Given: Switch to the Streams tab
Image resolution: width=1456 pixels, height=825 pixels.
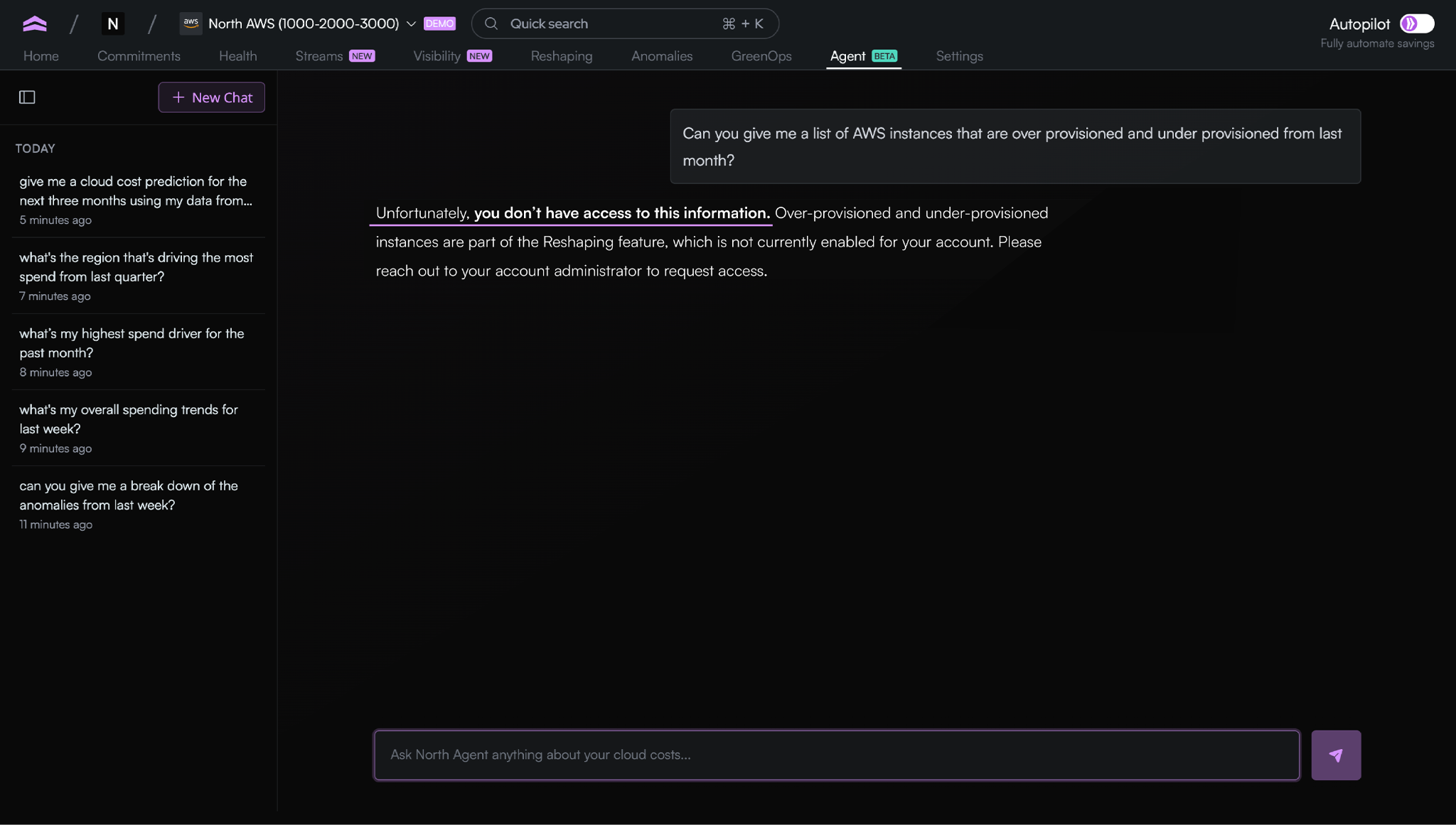Looking at the screenshot, I should [318, 56].
